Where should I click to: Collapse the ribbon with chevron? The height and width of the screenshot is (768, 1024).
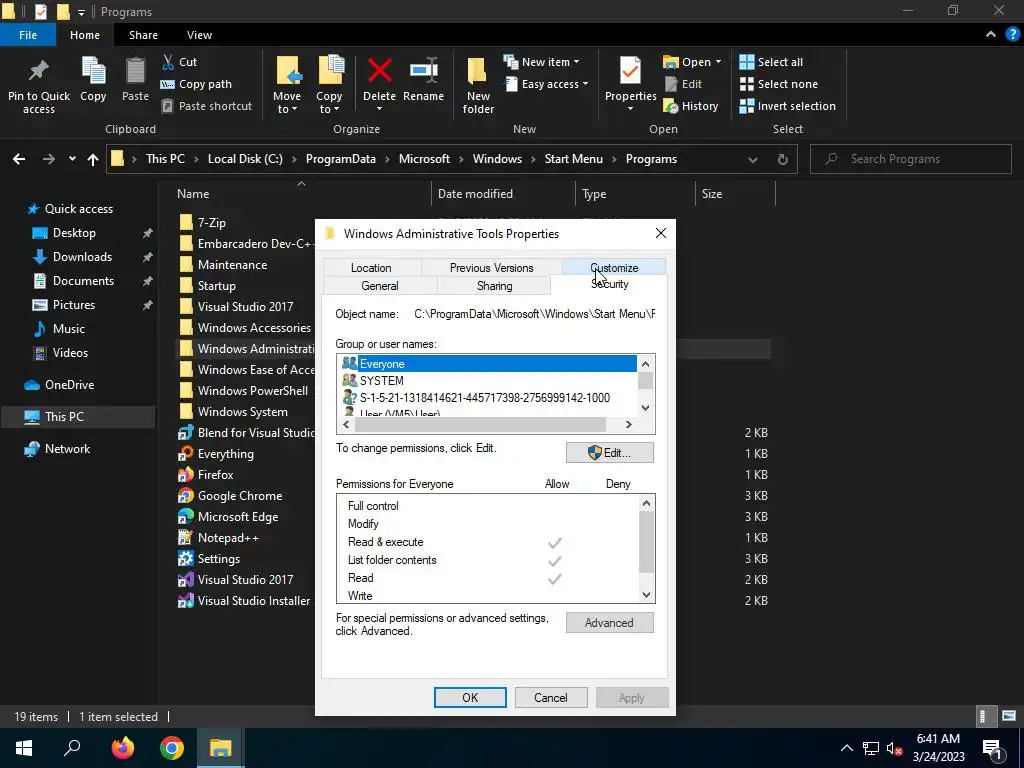[x=991, y=35]
